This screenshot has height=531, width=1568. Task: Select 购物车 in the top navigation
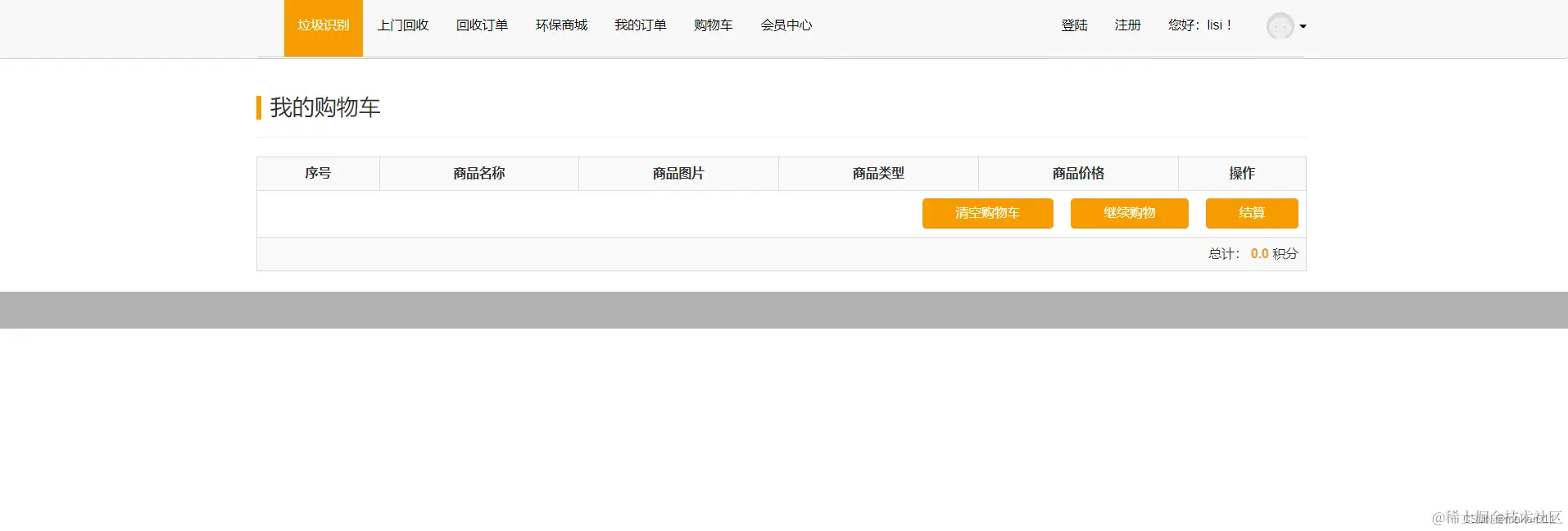click(714, 25)
